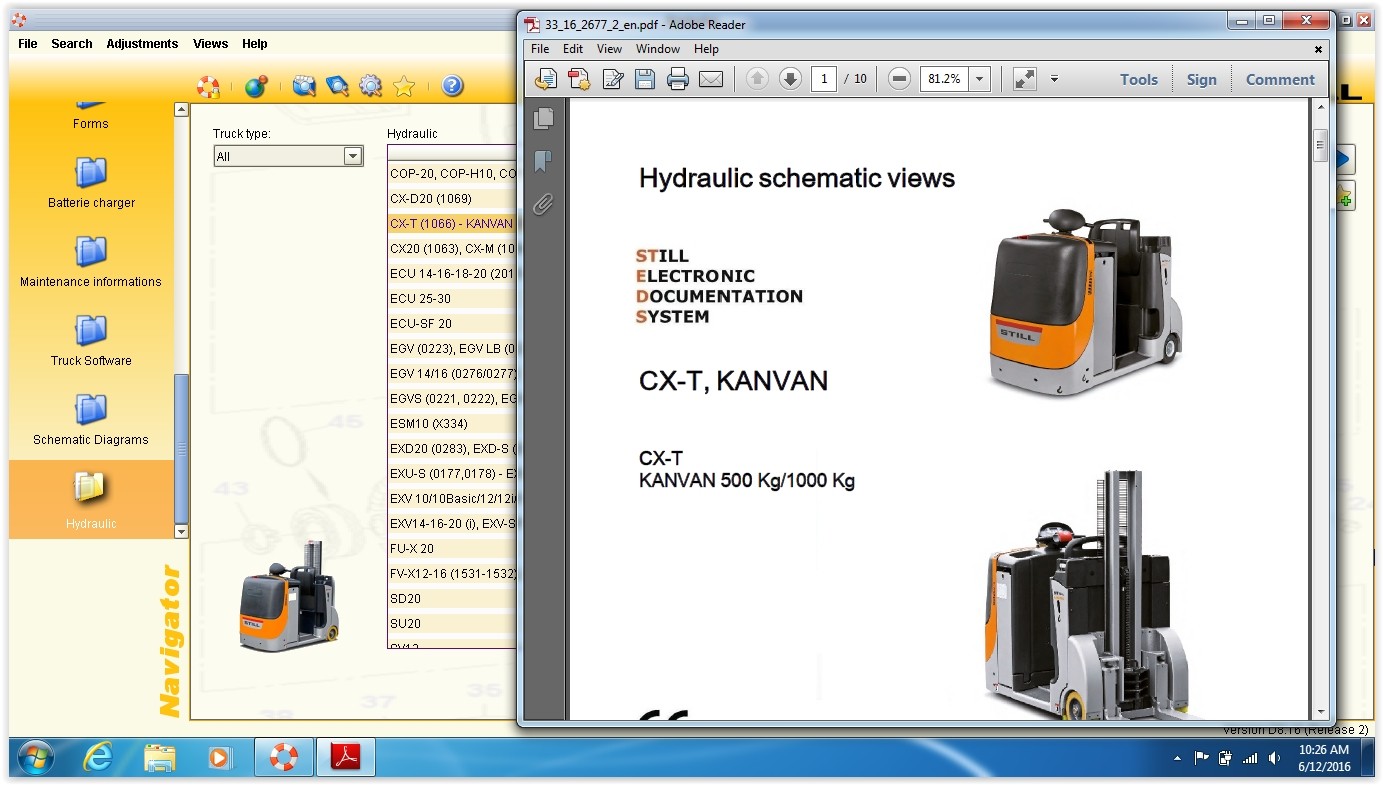Click the Save floppy disk icon
This screenshot has width=1383, height=785.
click(x=645, y=80)
